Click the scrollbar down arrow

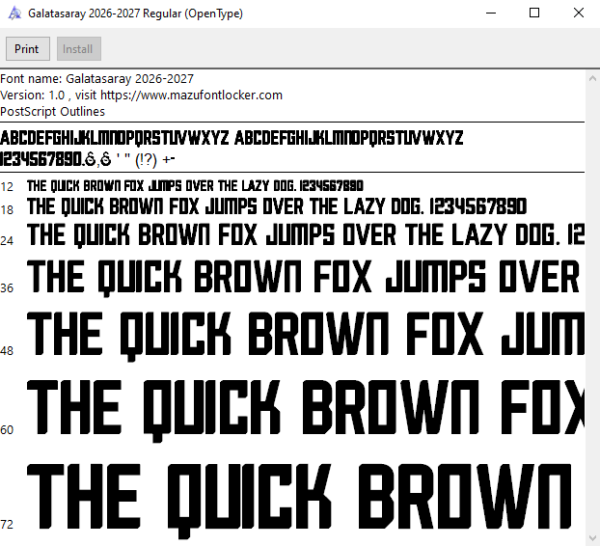592,538
